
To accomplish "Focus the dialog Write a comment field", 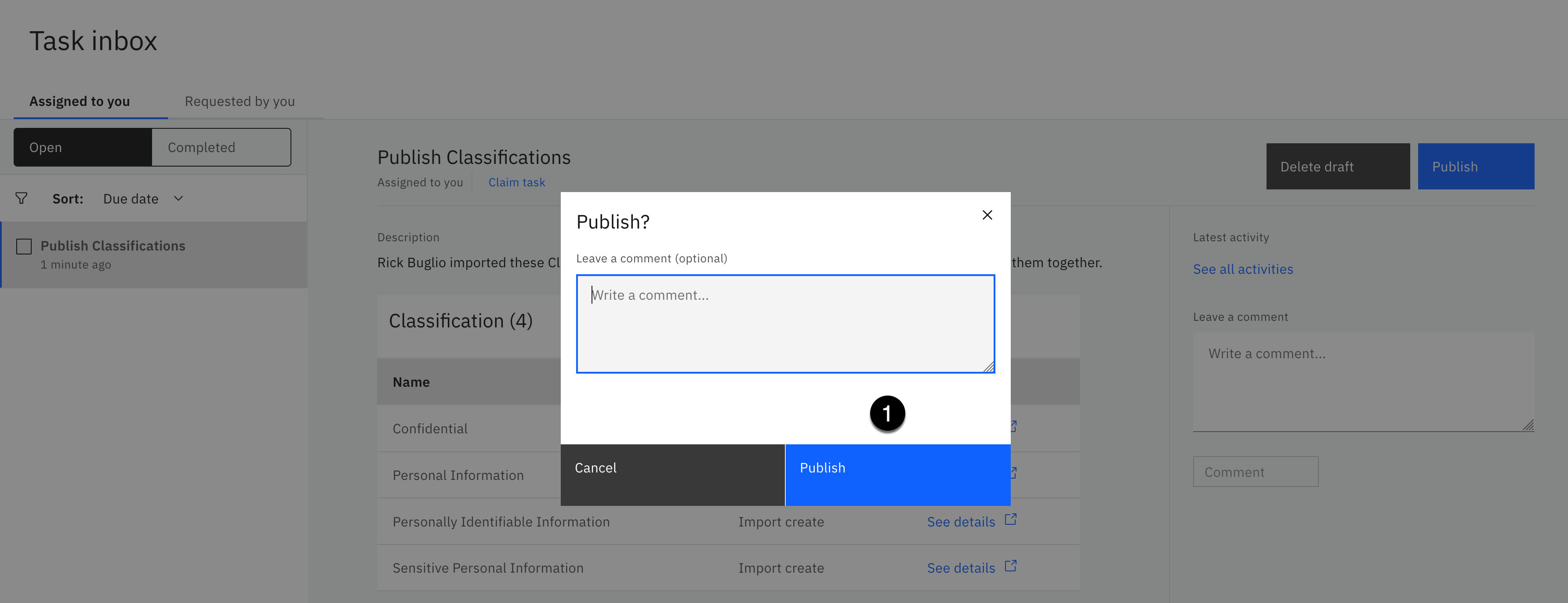I will point(784,323).
